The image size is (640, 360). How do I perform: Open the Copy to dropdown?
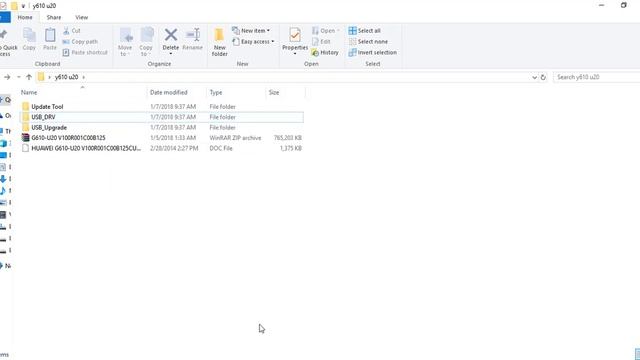[146, 42]
